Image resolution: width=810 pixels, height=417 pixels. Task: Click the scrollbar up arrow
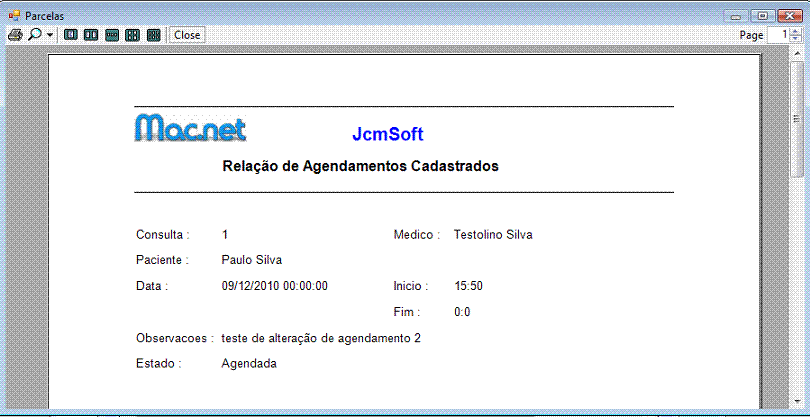[798, 53]
